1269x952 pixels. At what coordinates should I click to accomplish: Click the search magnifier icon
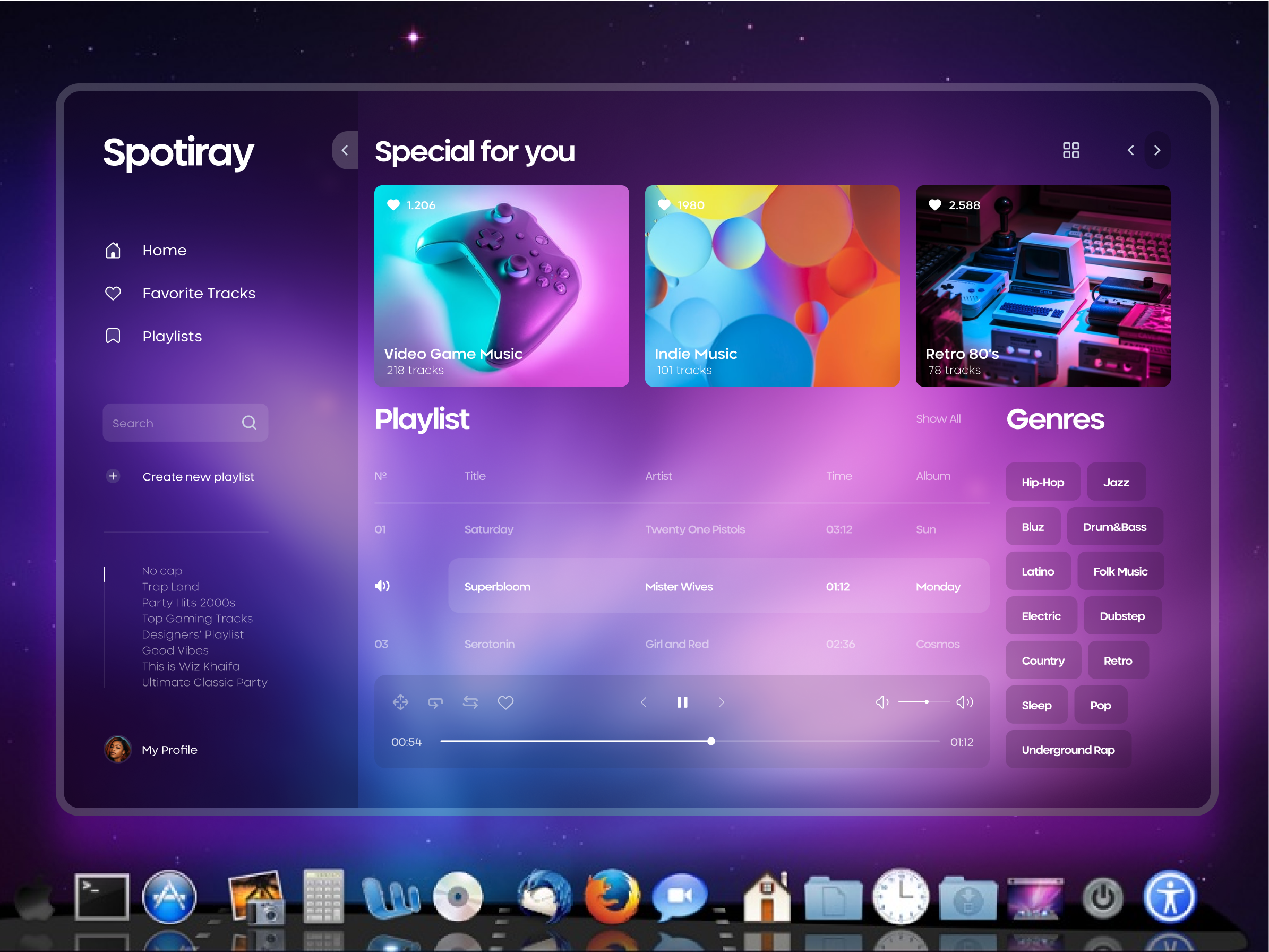click(249, 423)
